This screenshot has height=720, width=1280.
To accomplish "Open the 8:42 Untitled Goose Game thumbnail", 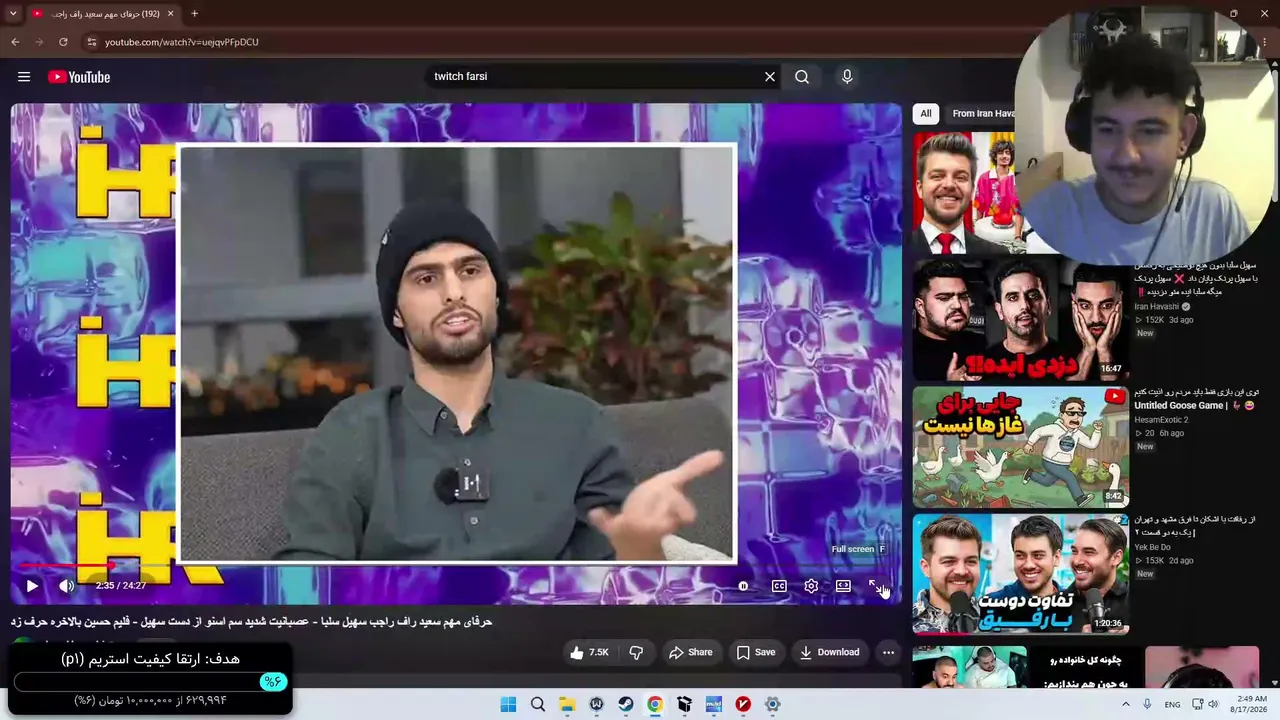I will [1021, 447].
